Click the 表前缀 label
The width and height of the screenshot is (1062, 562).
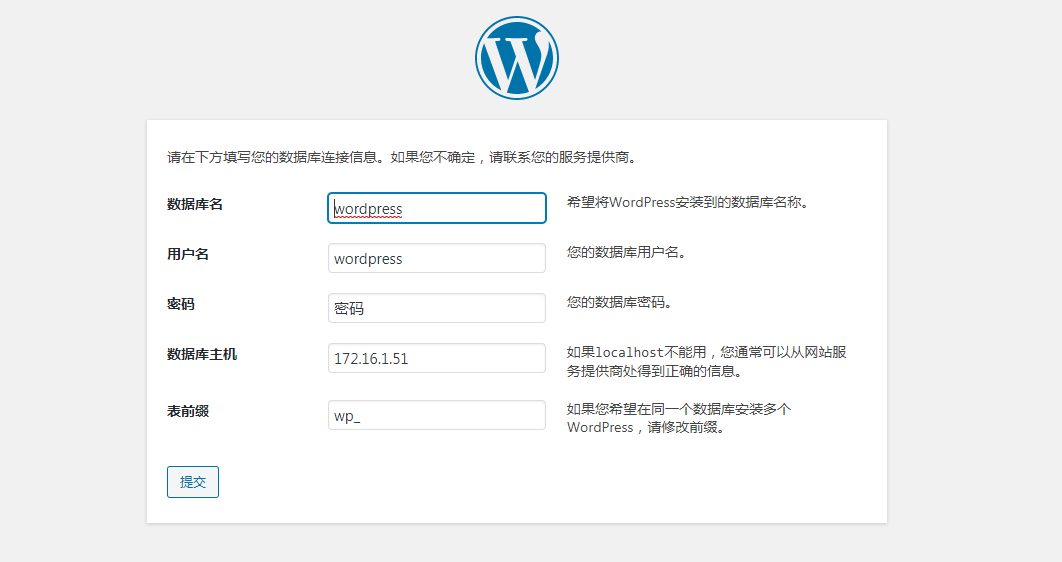pyautogui.click(x=188, y=412)
